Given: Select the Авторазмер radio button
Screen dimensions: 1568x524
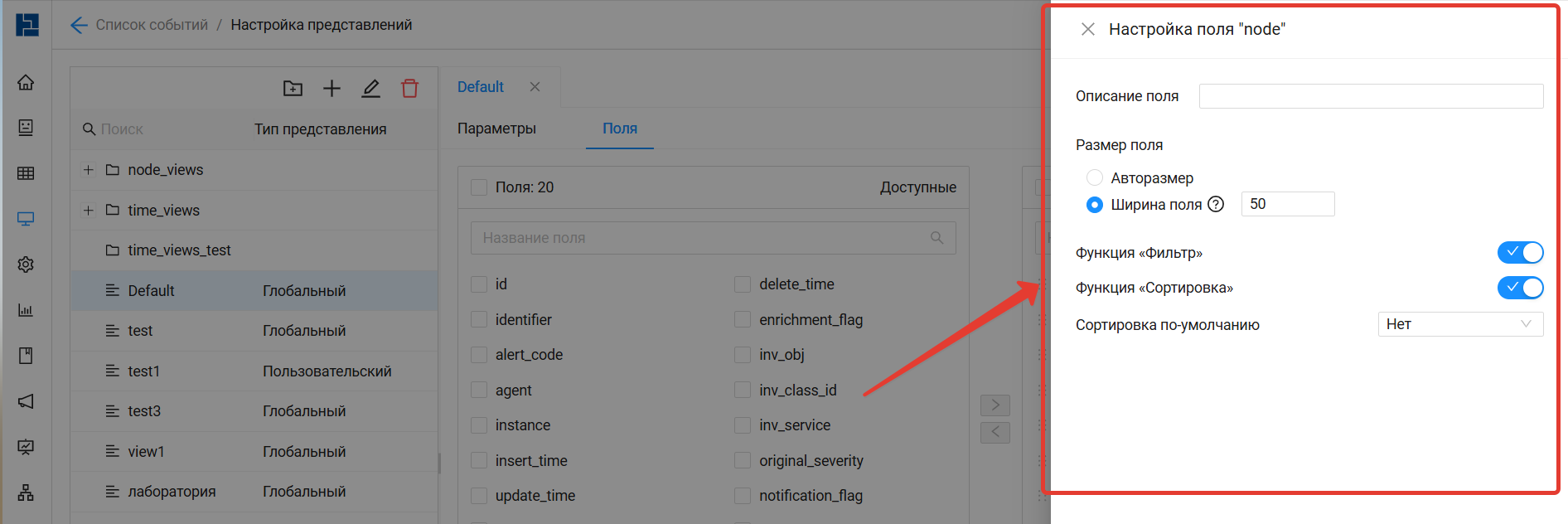Looking at the screenshot, I should tap(1095, 177).
